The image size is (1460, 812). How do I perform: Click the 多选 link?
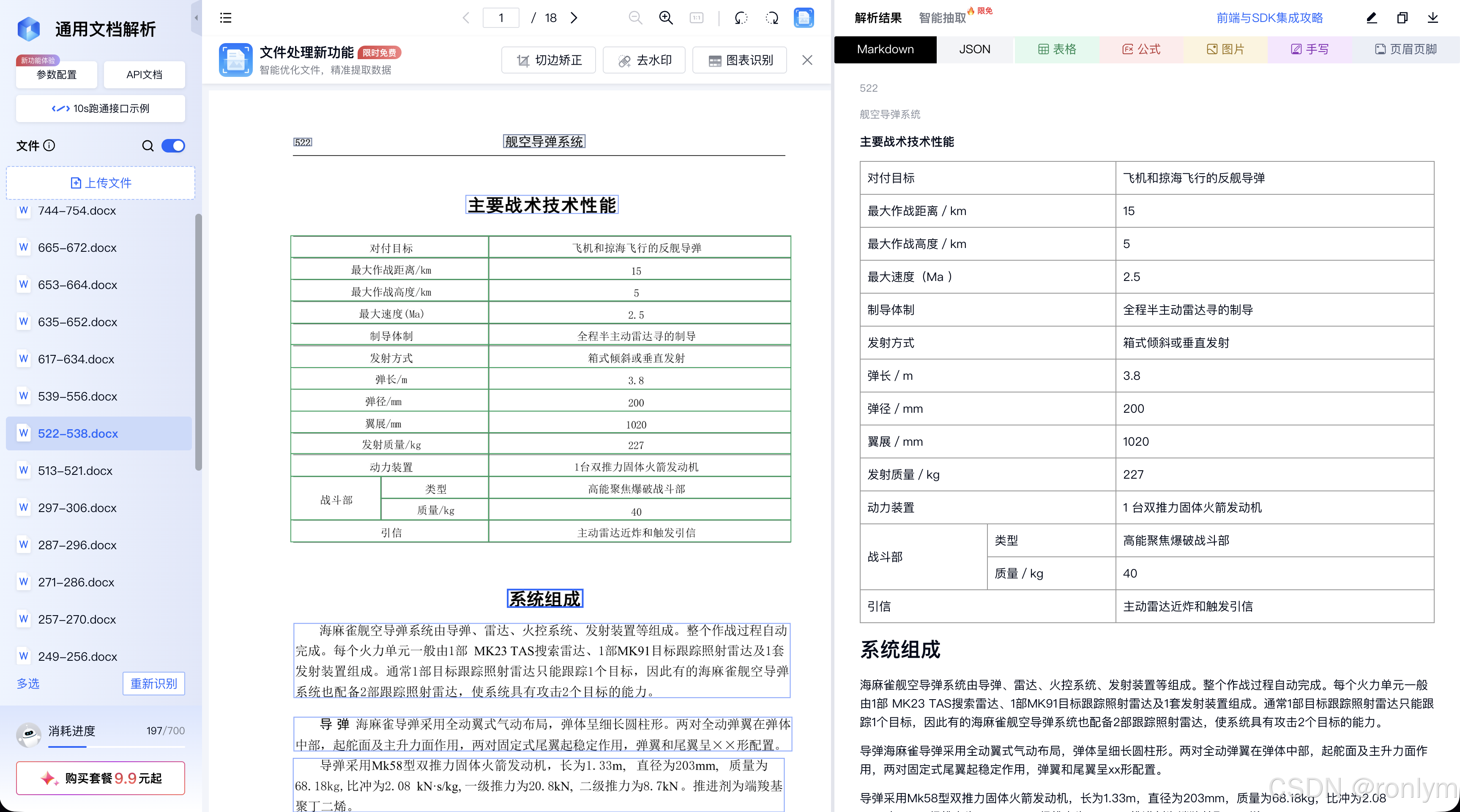tap(28, 684)
